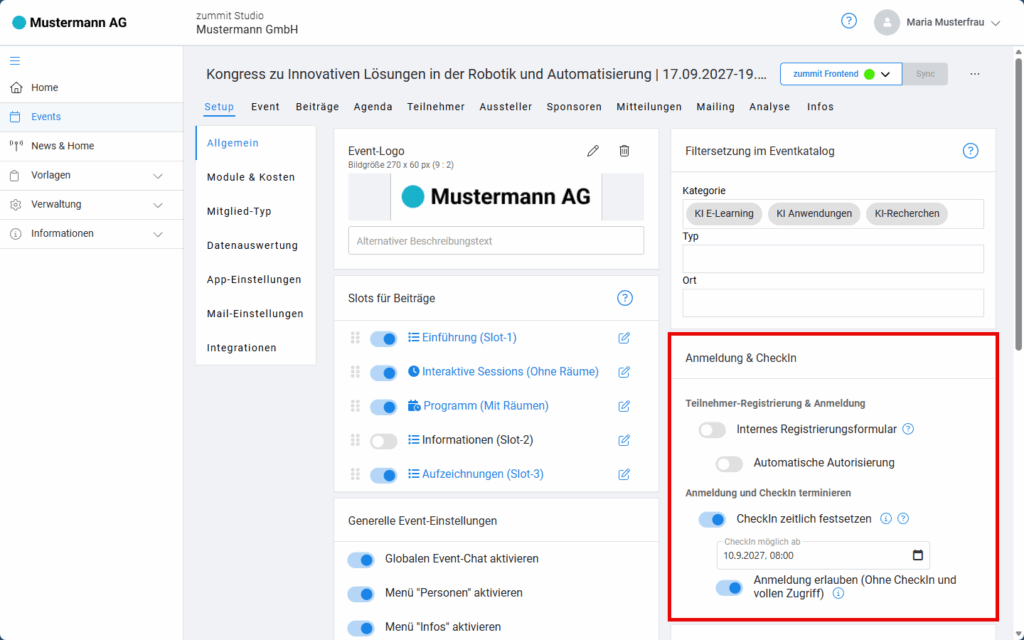Open the Teilnehmer tab

tap(435, 107)
